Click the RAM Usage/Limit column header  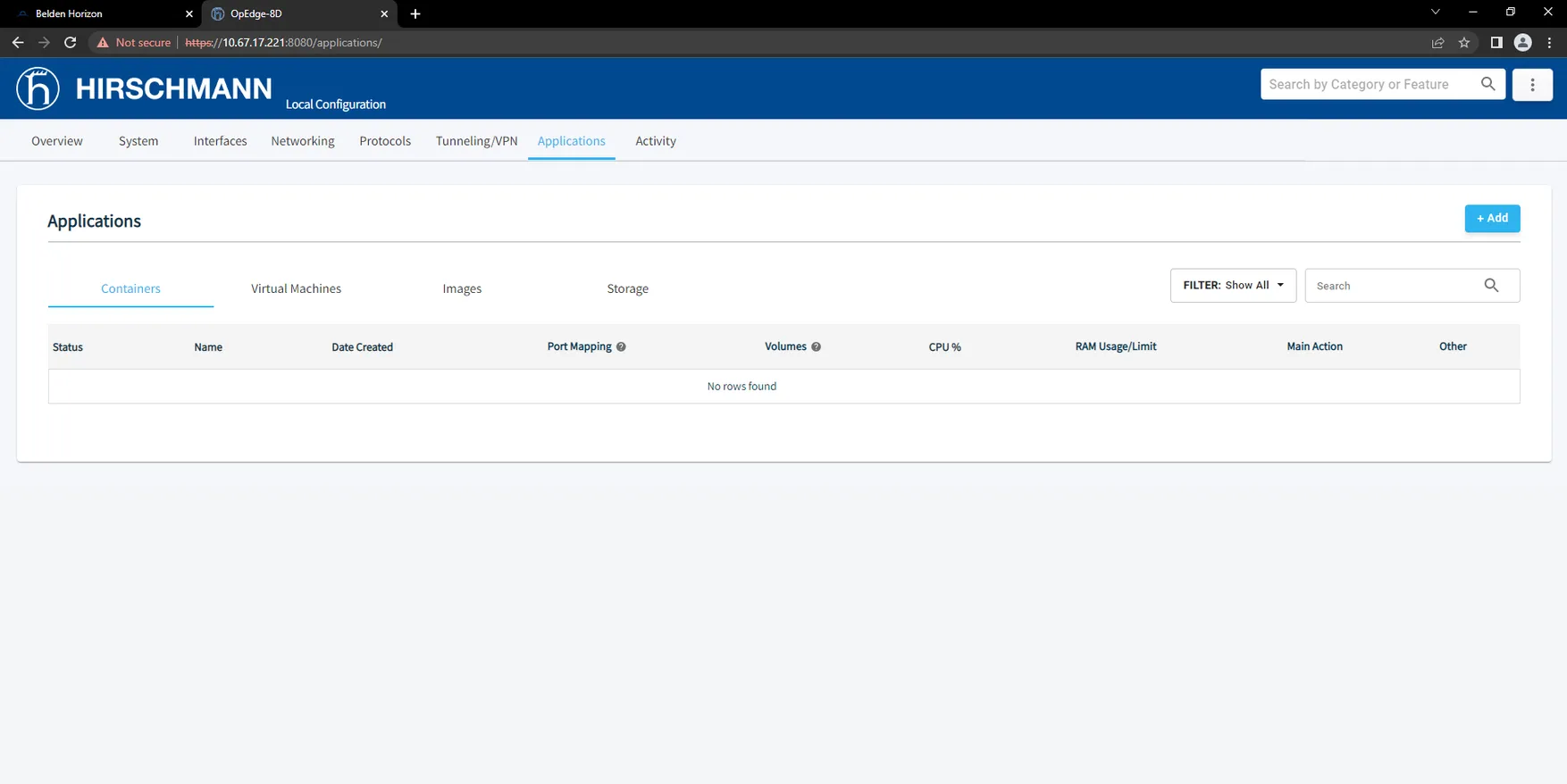coord(1116,346)
